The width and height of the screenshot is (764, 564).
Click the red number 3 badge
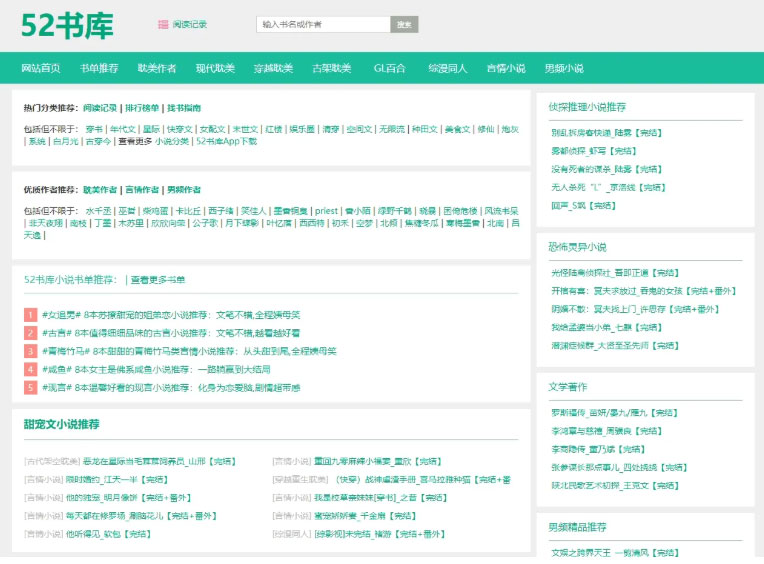(30, 351)
